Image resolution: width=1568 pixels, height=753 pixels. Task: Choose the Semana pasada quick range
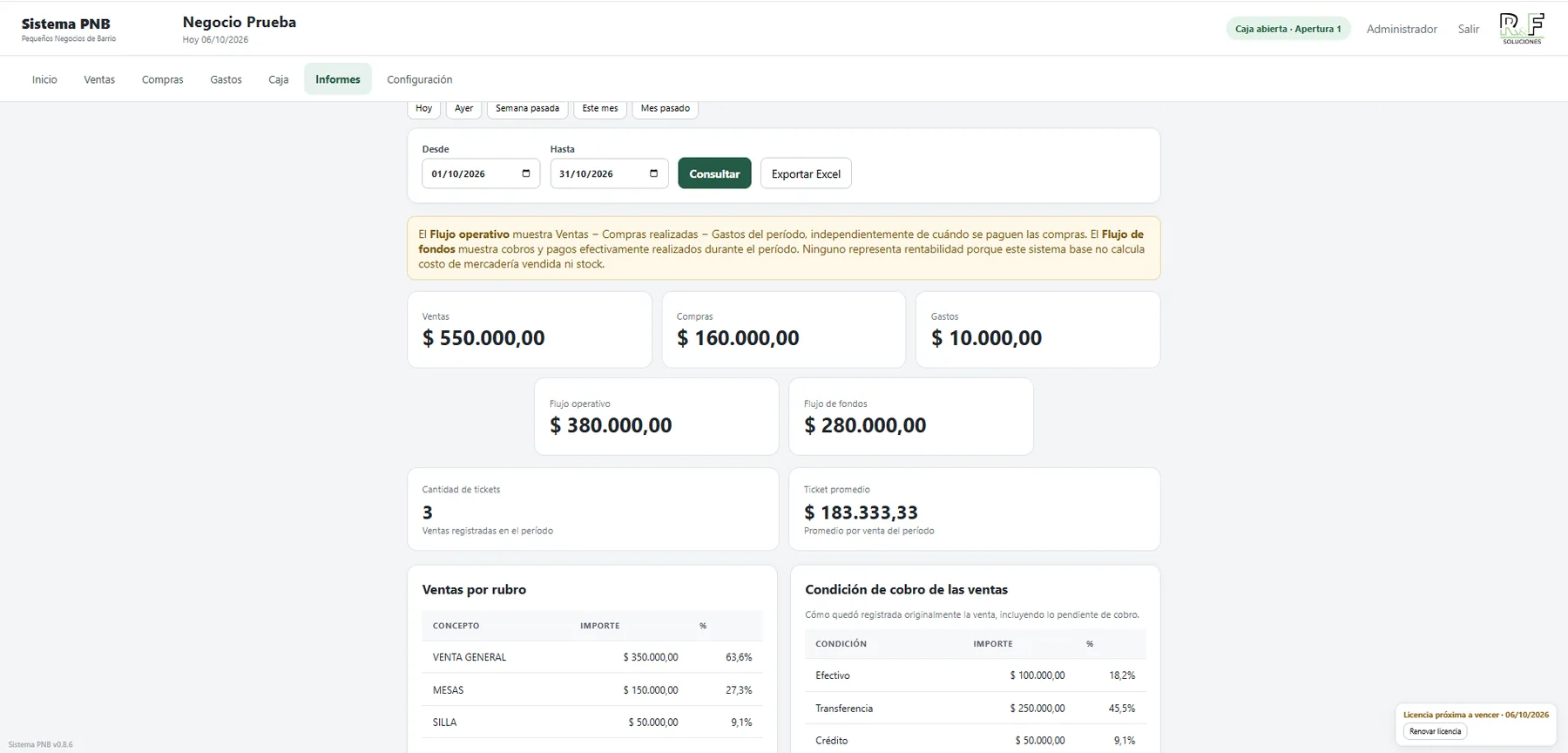(528, 109)
